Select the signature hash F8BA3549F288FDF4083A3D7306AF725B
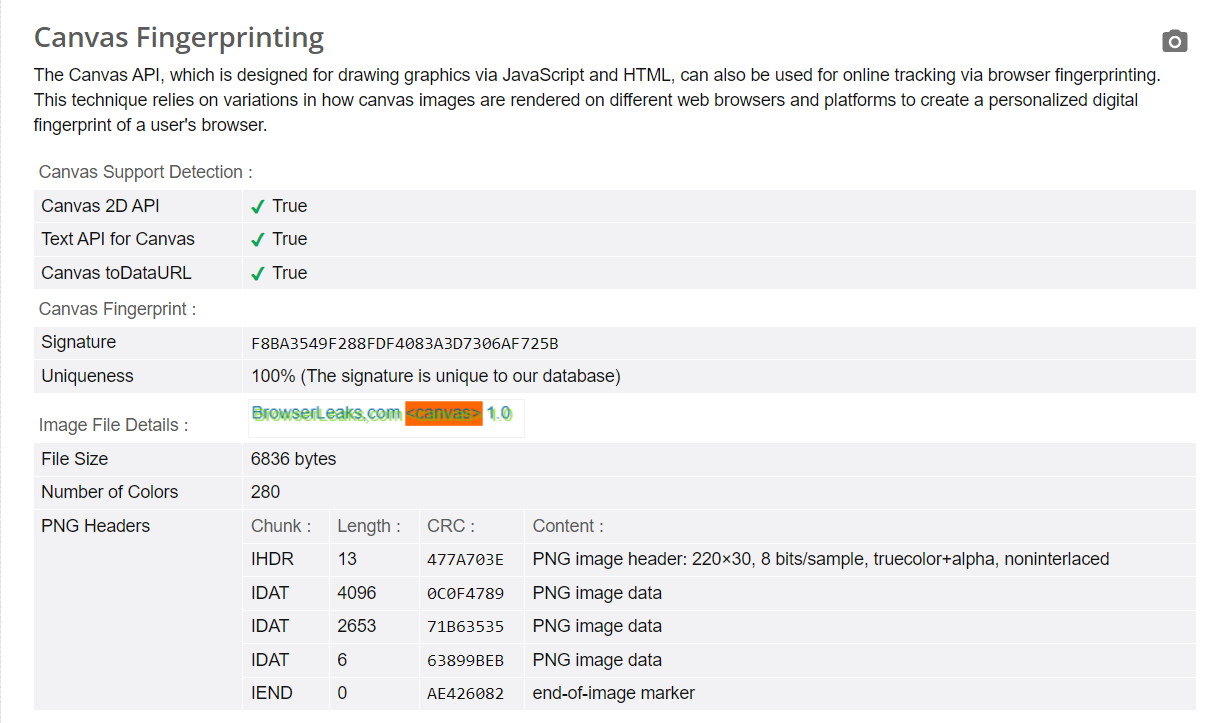Screen dimensions: 1224x723 point(405,344)
